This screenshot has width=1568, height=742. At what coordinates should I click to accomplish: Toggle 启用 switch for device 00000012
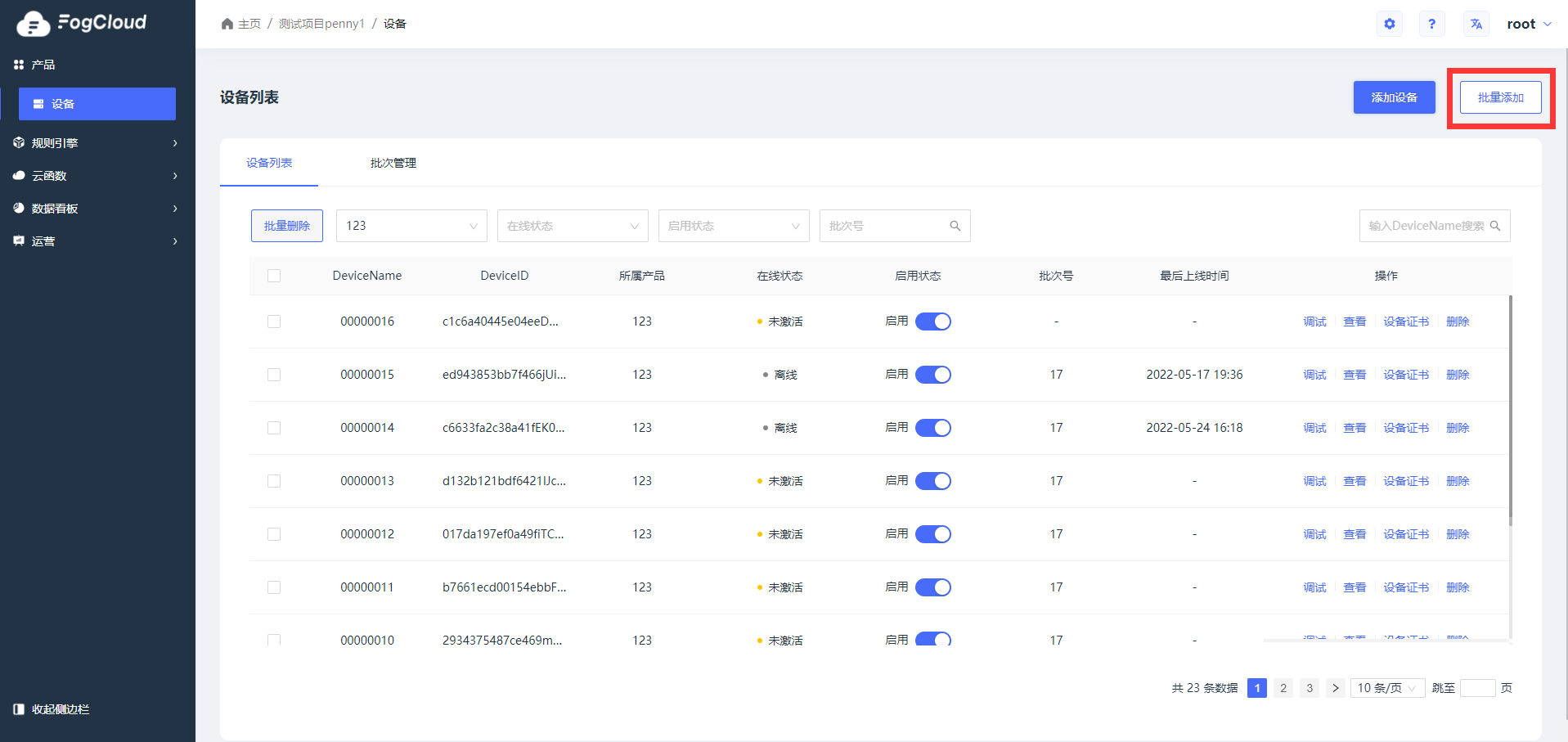(x=932, y=534)
